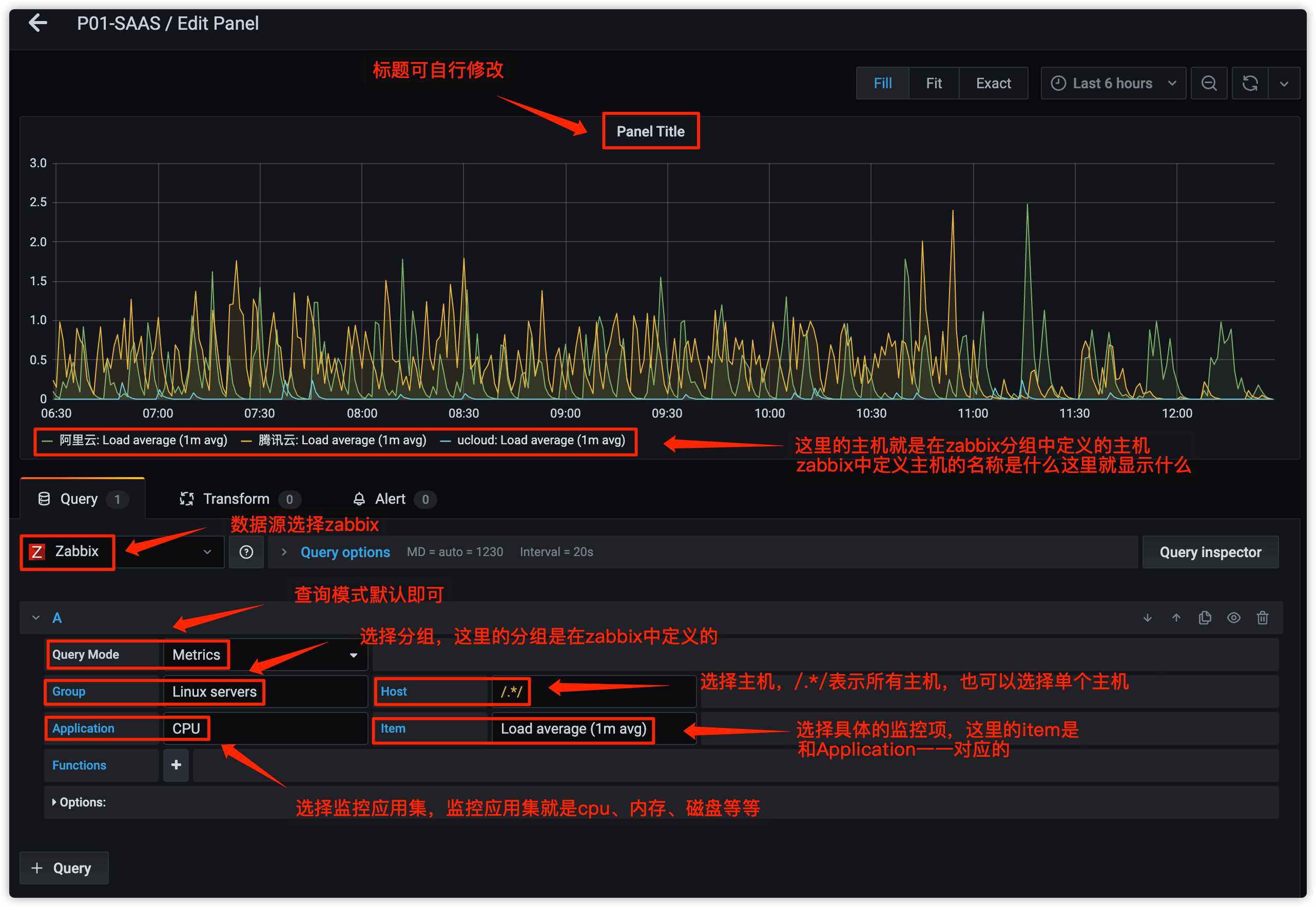The width and height of the screenshot is (1316, 907).
Task: Open the Query inspector
Action: 1210,552
